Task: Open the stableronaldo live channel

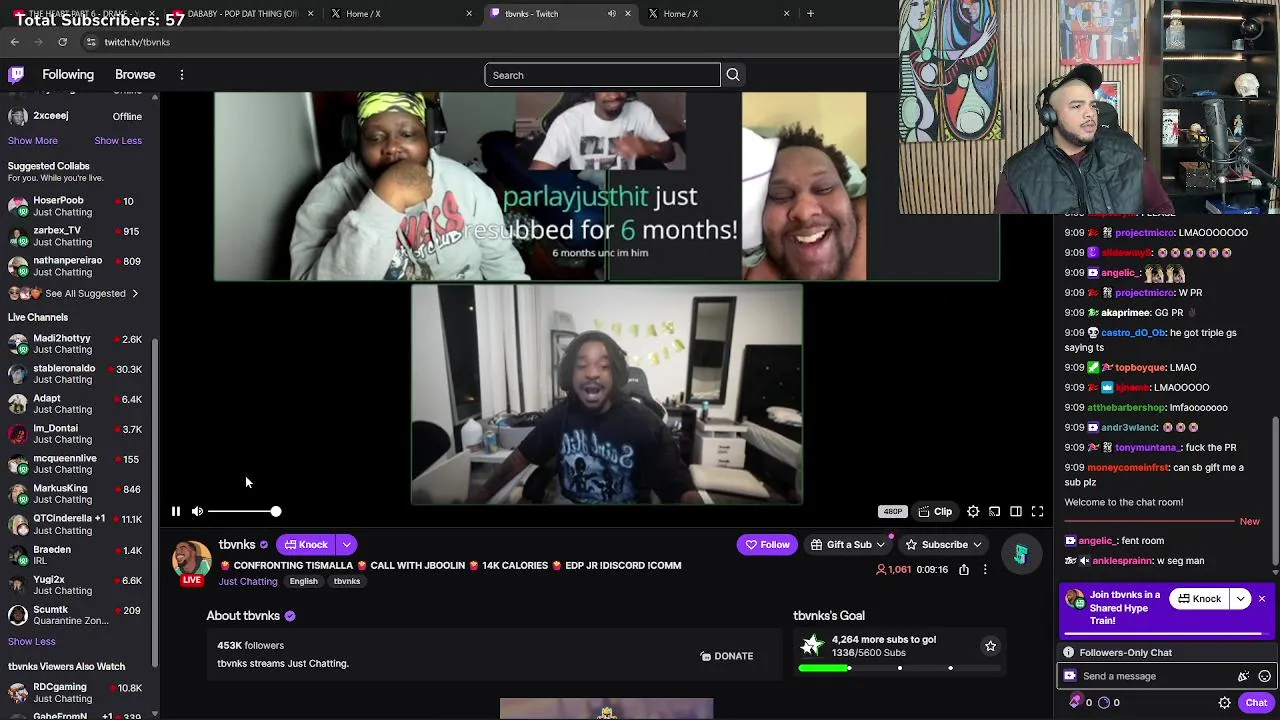Action: 76,374
